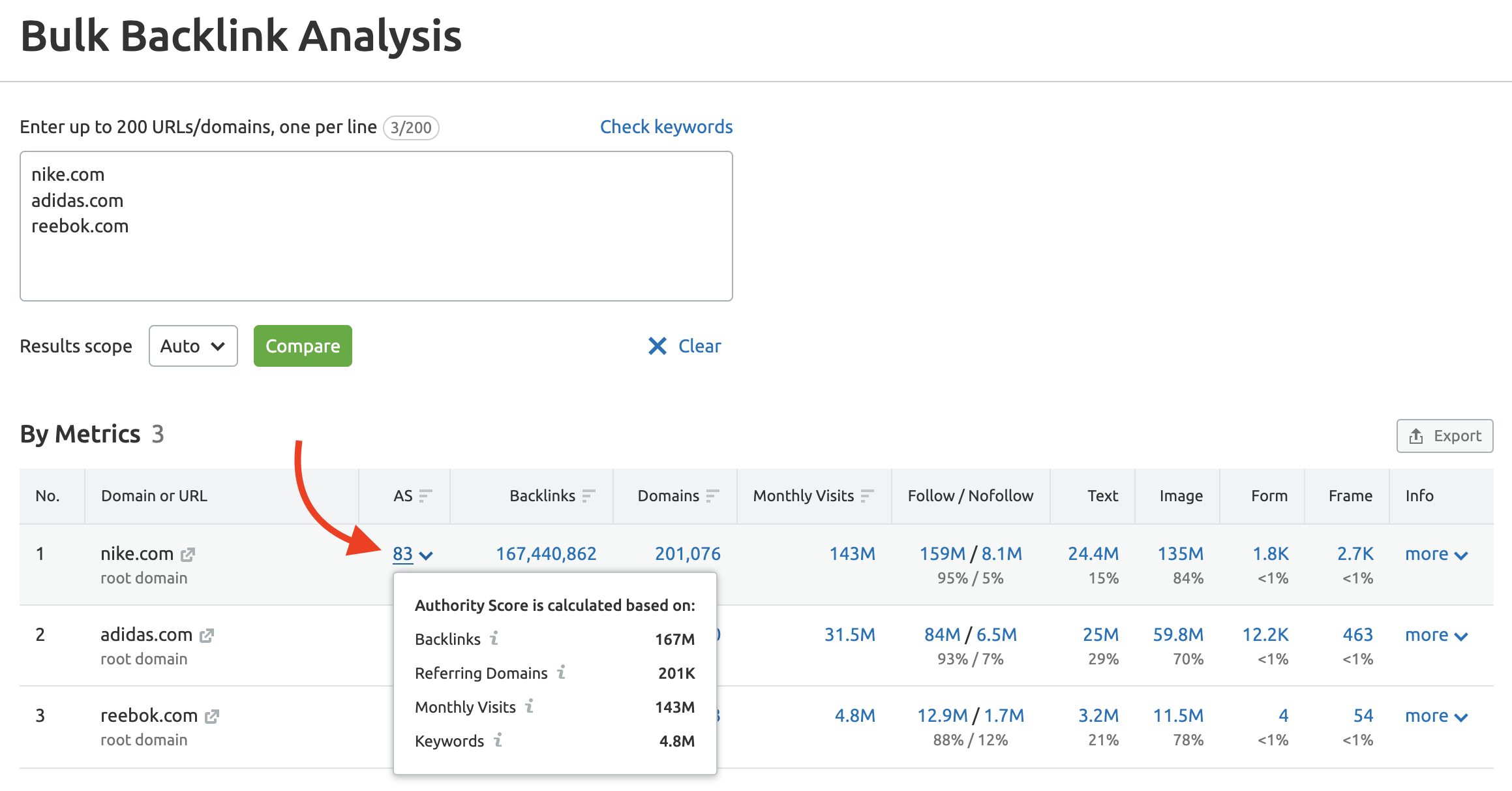
Task: Click inside the URLs/domains text area
Action: point(376,226)
